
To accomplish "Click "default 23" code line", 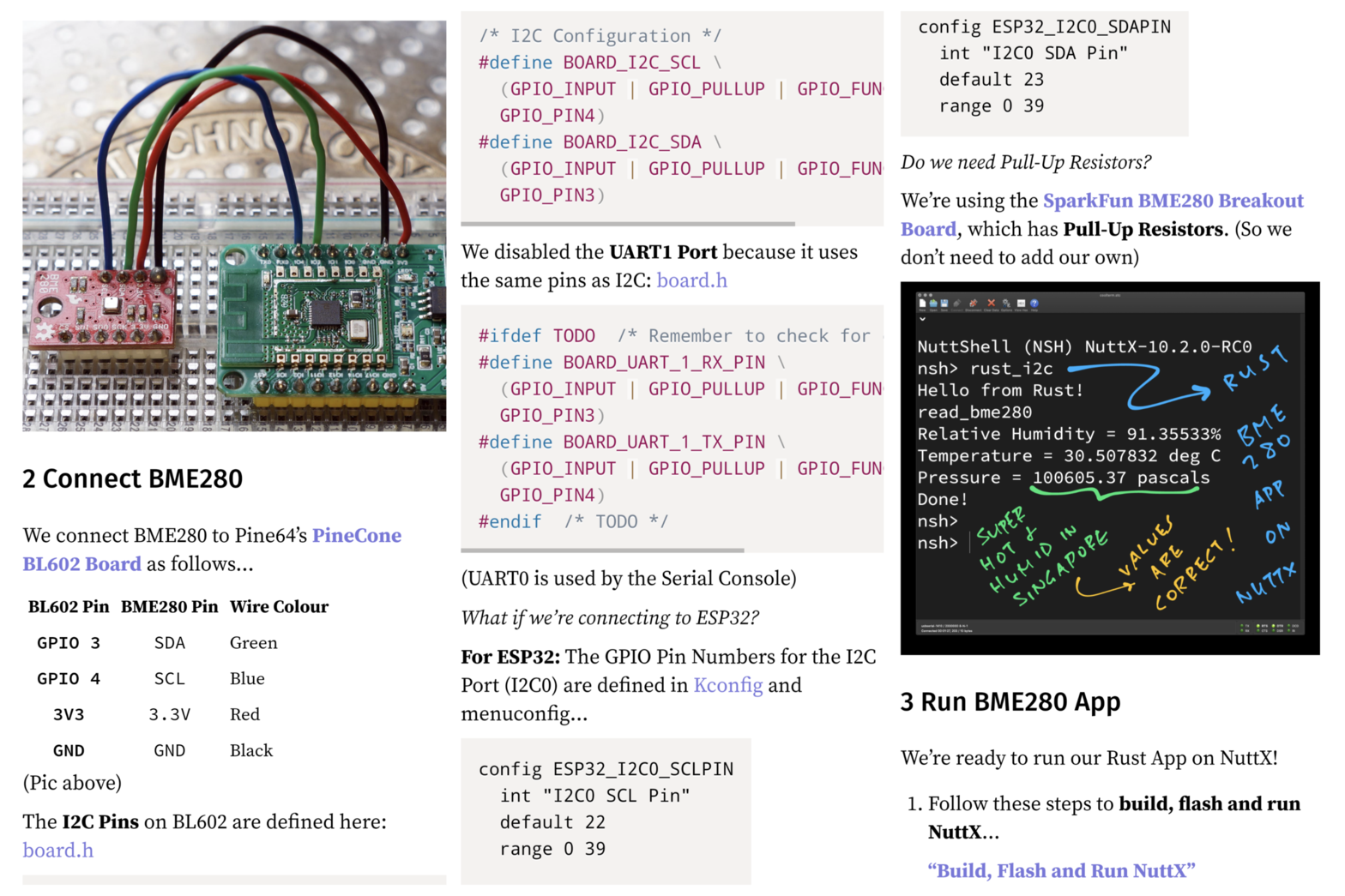I will coord(992,80).
